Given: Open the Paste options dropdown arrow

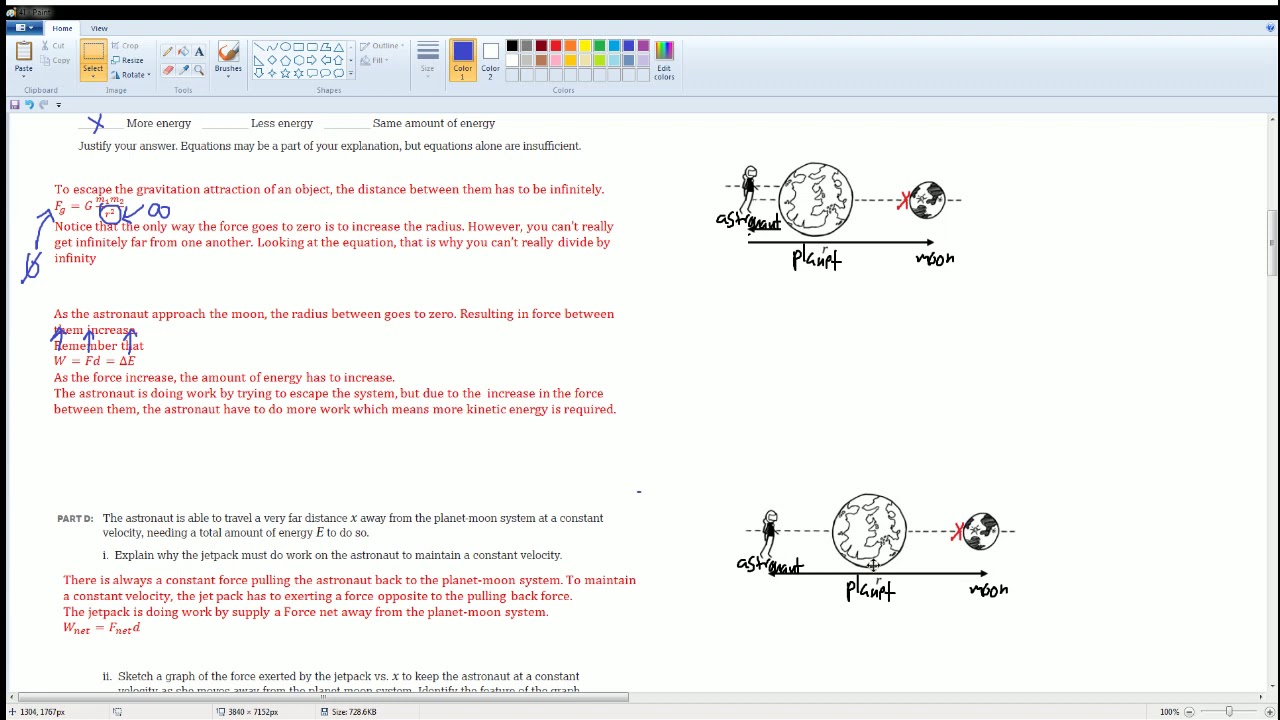Looking at the screenshot, I should coord(23,77).
